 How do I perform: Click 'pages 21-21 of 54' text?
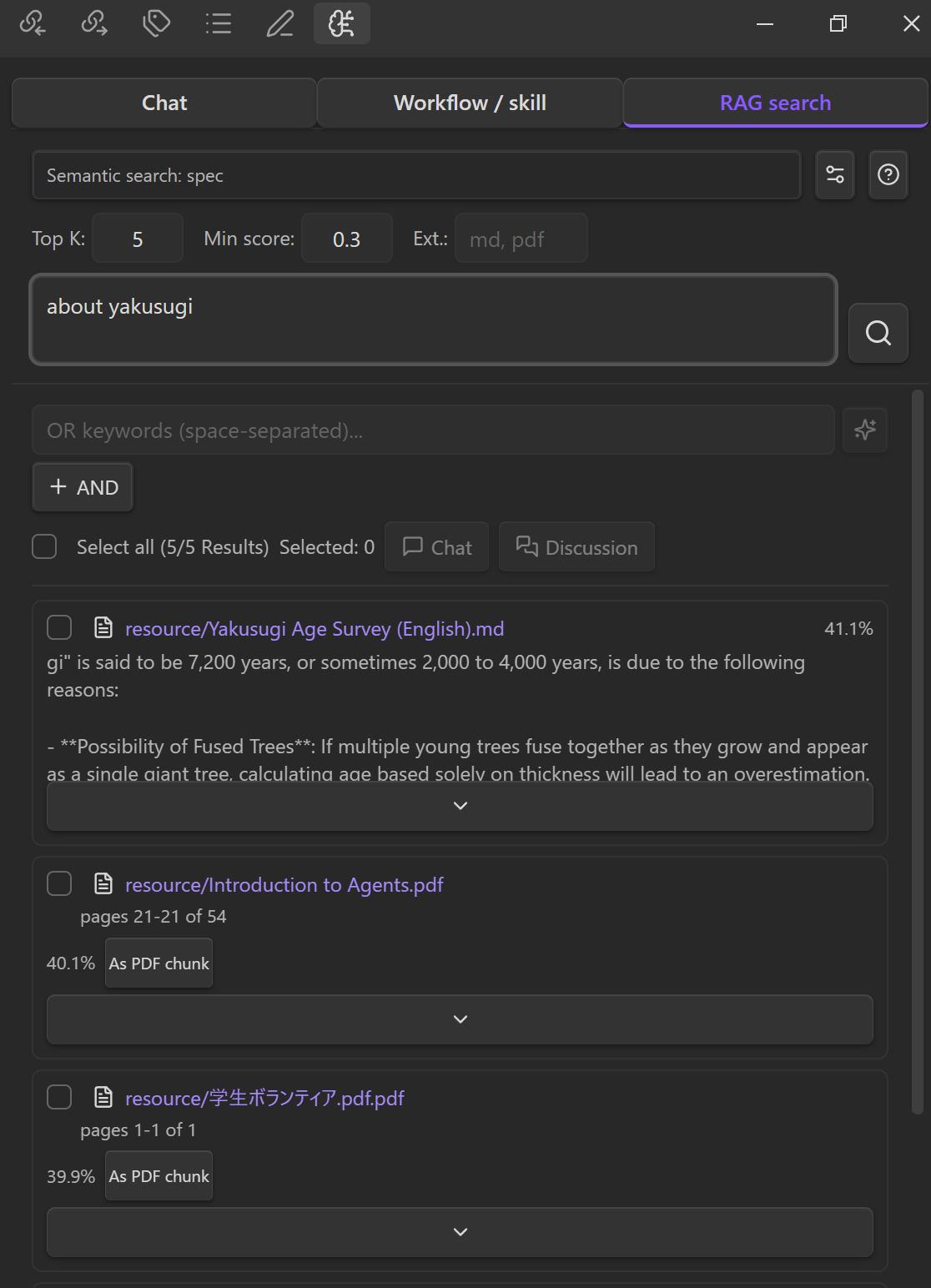tap(153, 916)
